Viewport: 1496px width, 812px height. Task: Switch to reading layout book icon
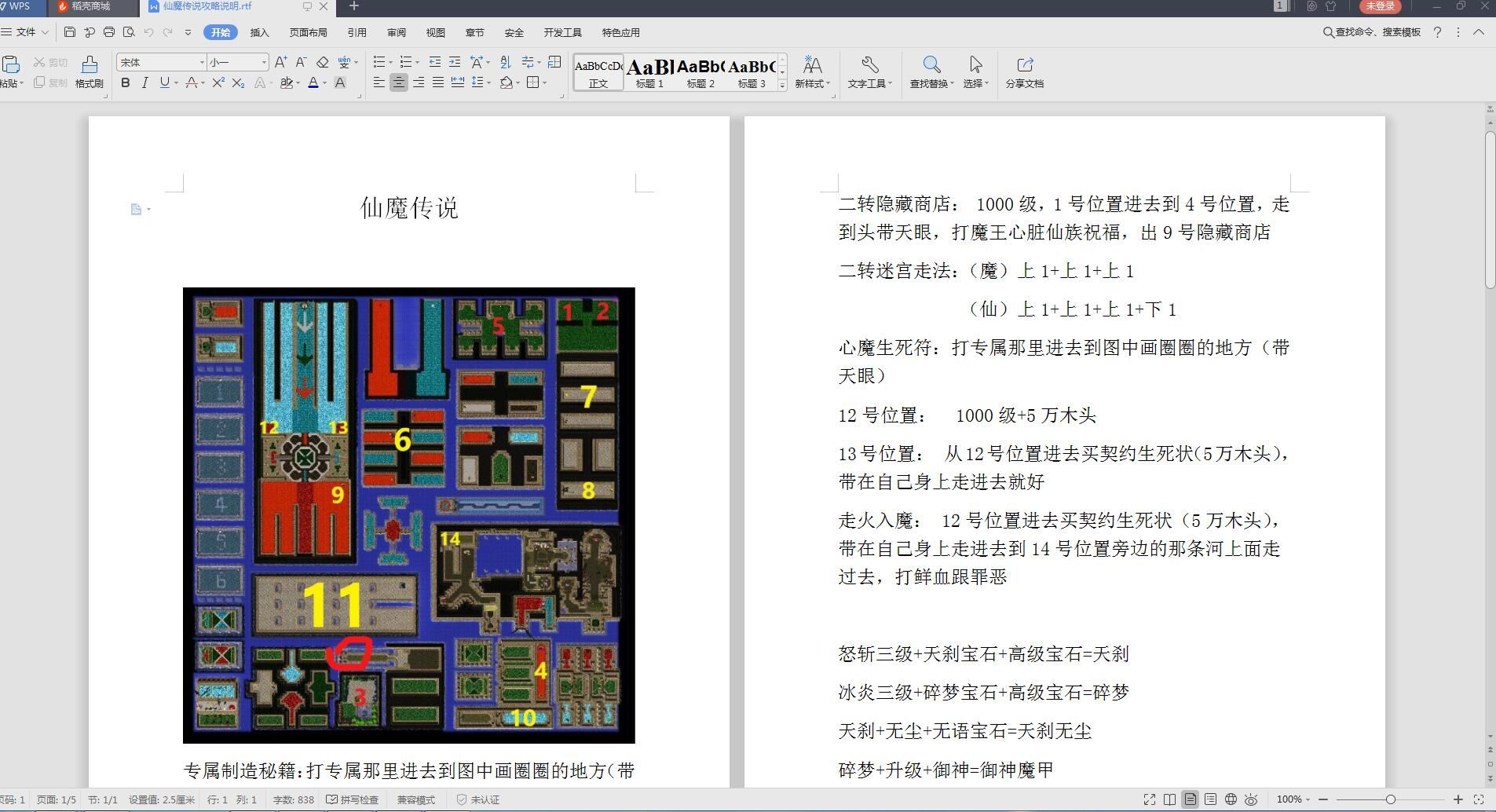1170,799
